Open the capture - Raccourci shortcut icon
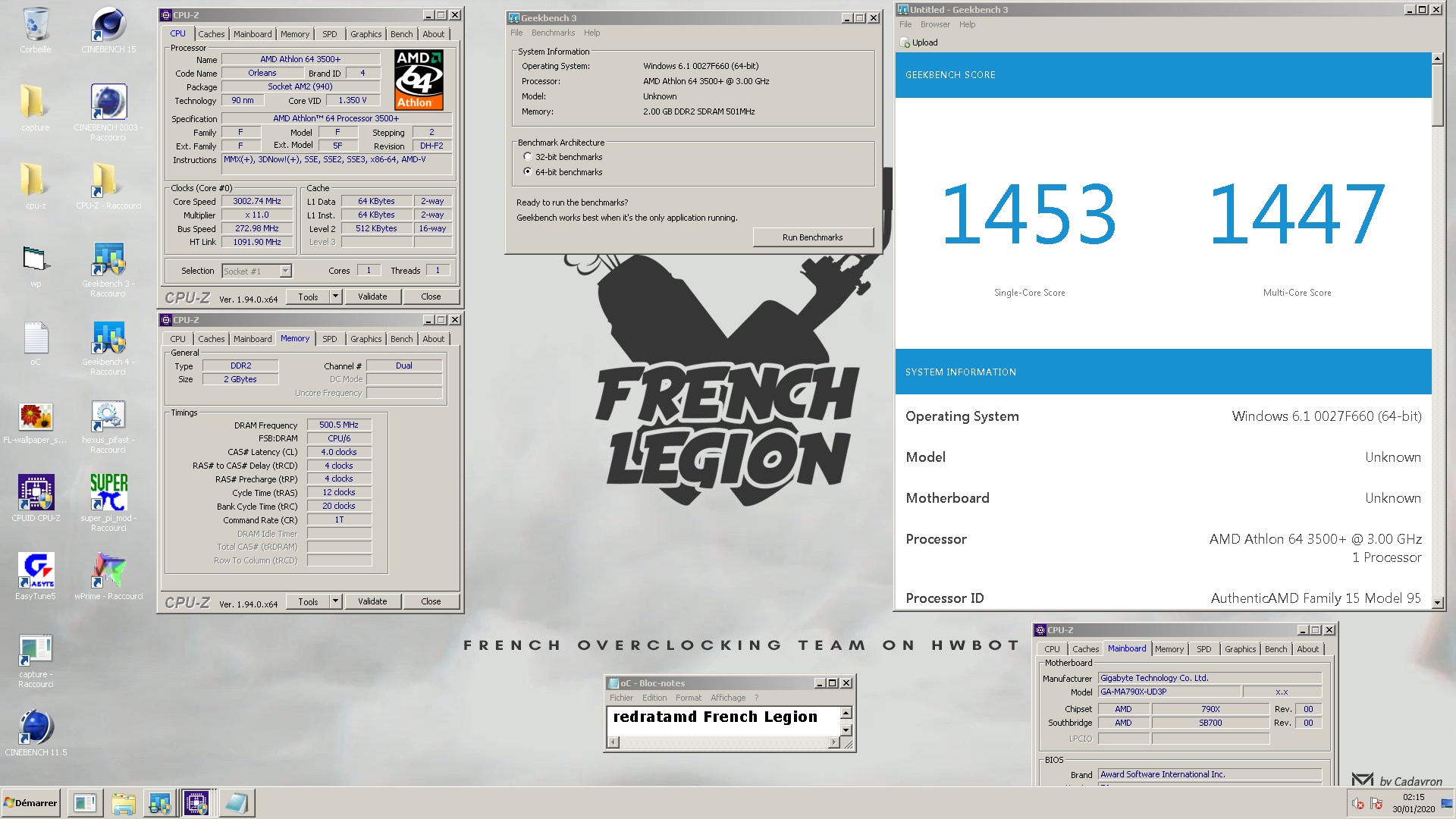Image resolution: width=1456 pixels, height=819 pixels. click(x=36, y=650)
